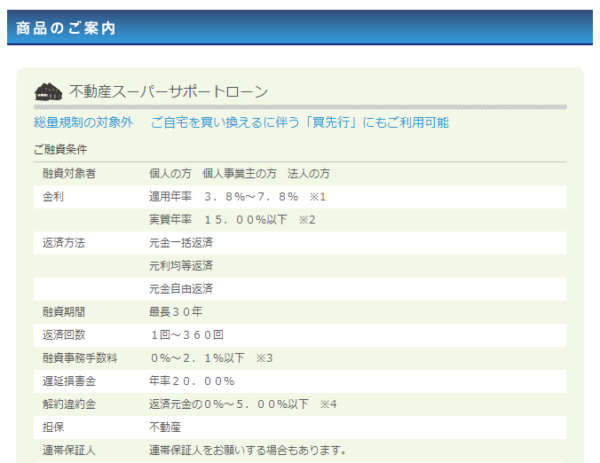Click the house icon beside the loan title
Screen dimensions: 600x463
[x=48, y=92]
